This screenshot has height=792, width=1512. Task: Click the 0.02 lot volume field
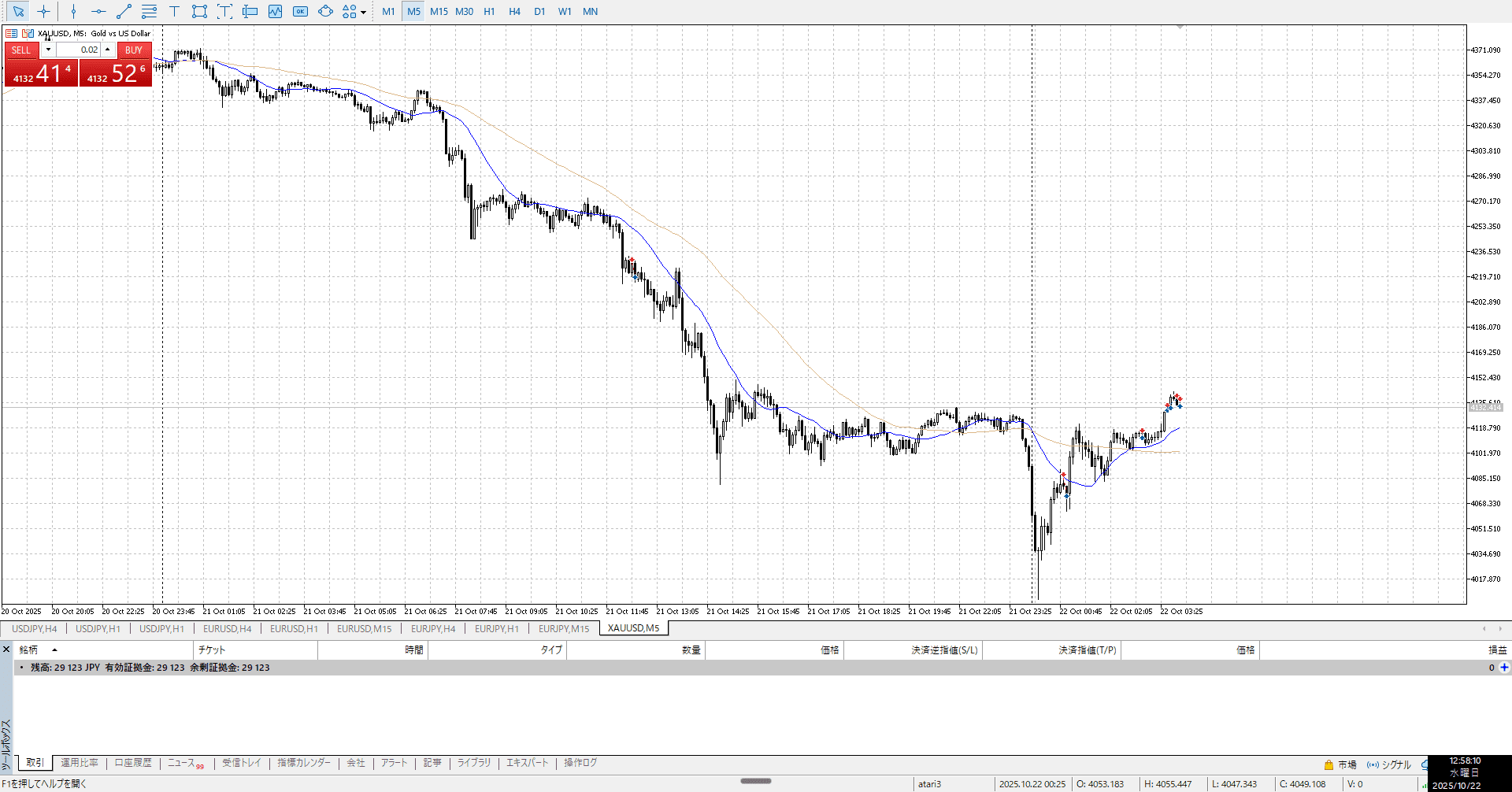pos(78,50)
